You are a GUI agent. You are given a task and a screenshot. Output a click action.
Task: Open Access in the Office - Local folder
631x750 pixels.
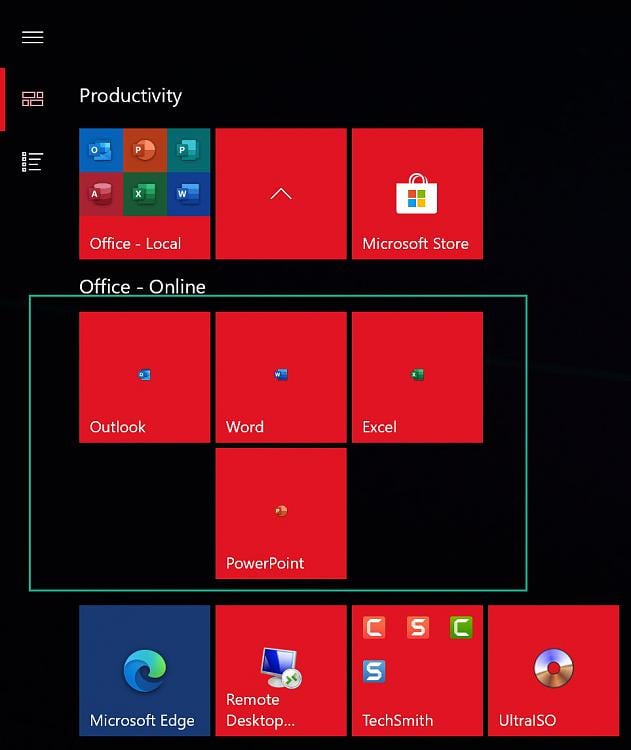101,194
